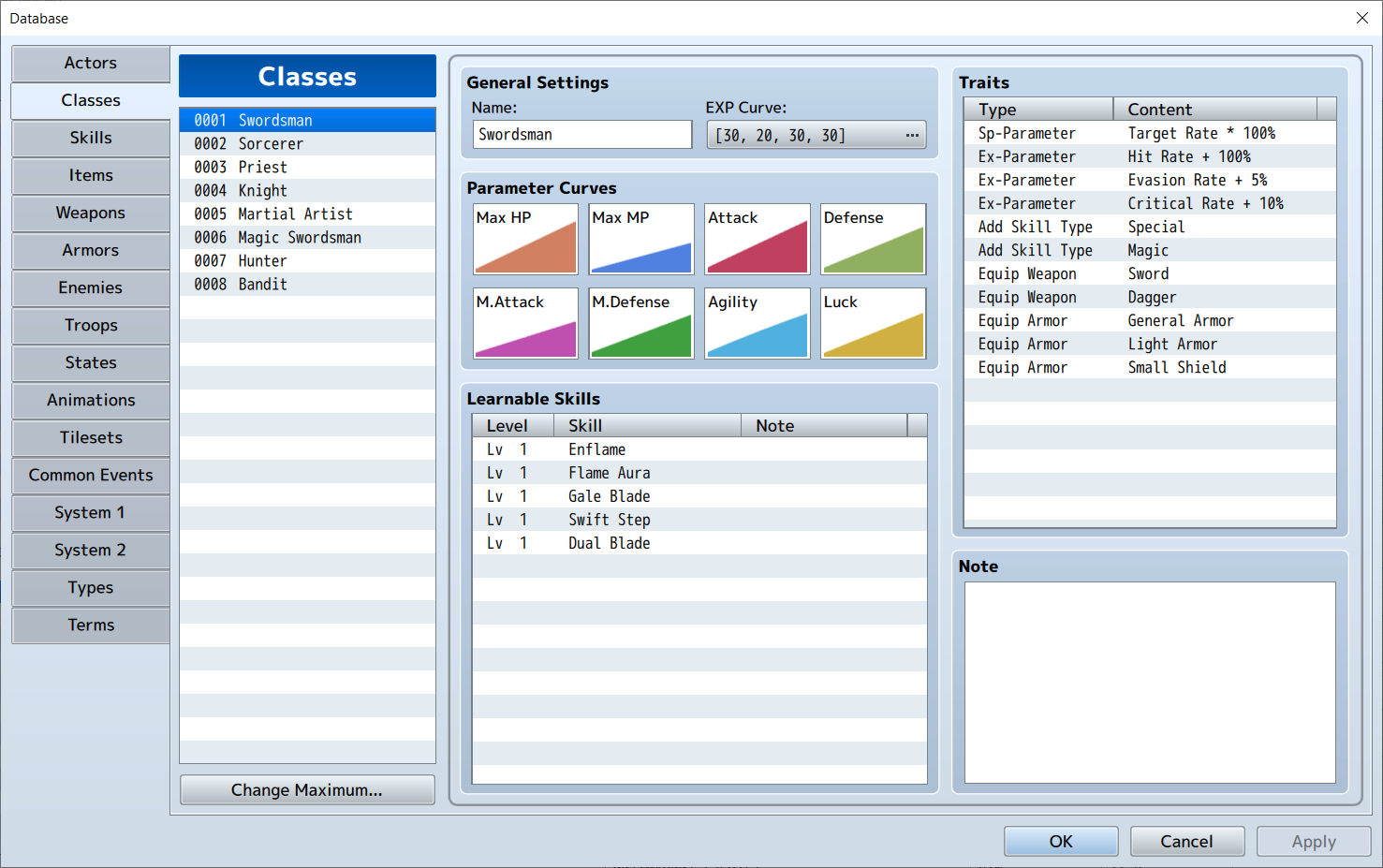Click inside the Name input field

point(581,134)
